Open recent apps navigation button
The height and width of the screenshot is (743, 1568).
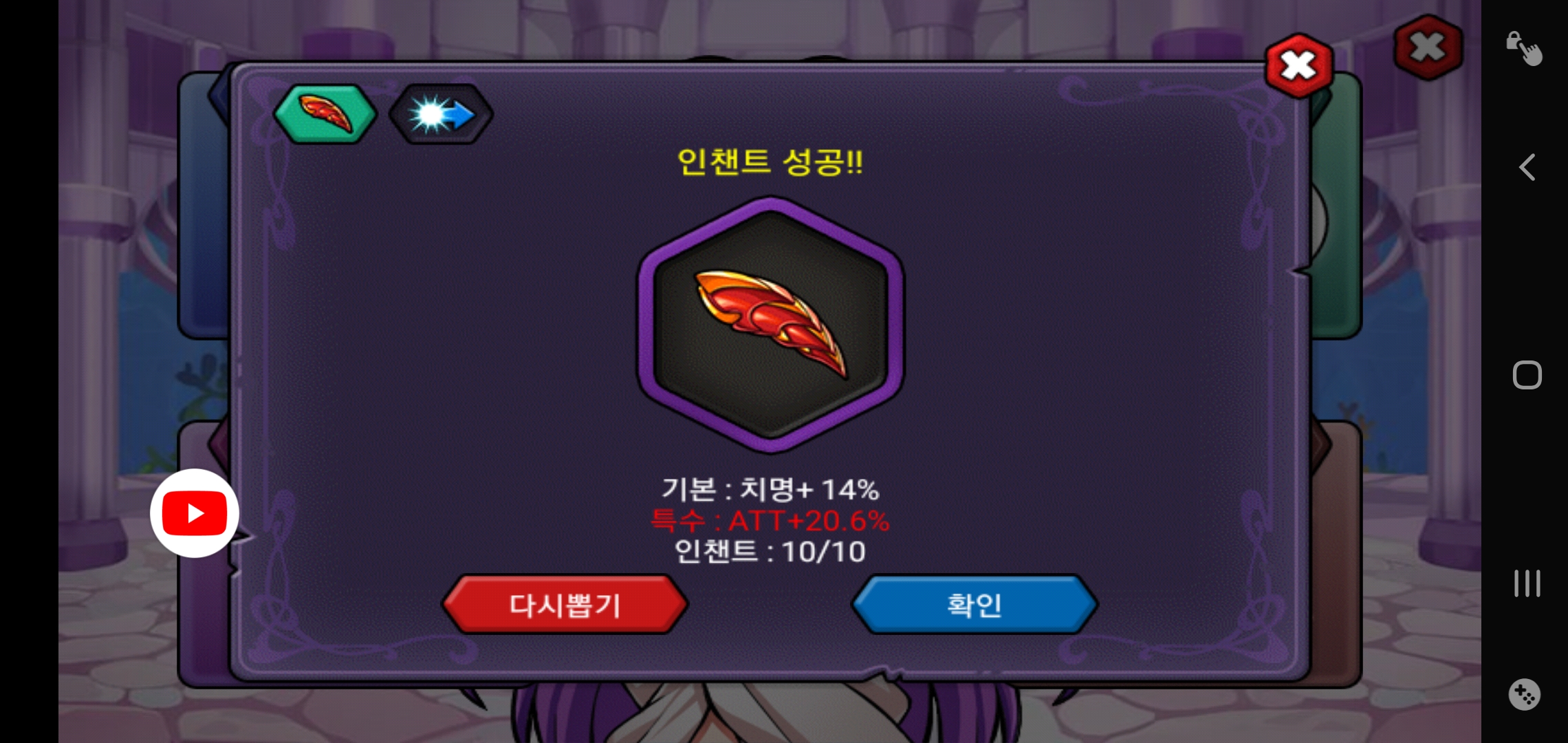click(1527, 583)
